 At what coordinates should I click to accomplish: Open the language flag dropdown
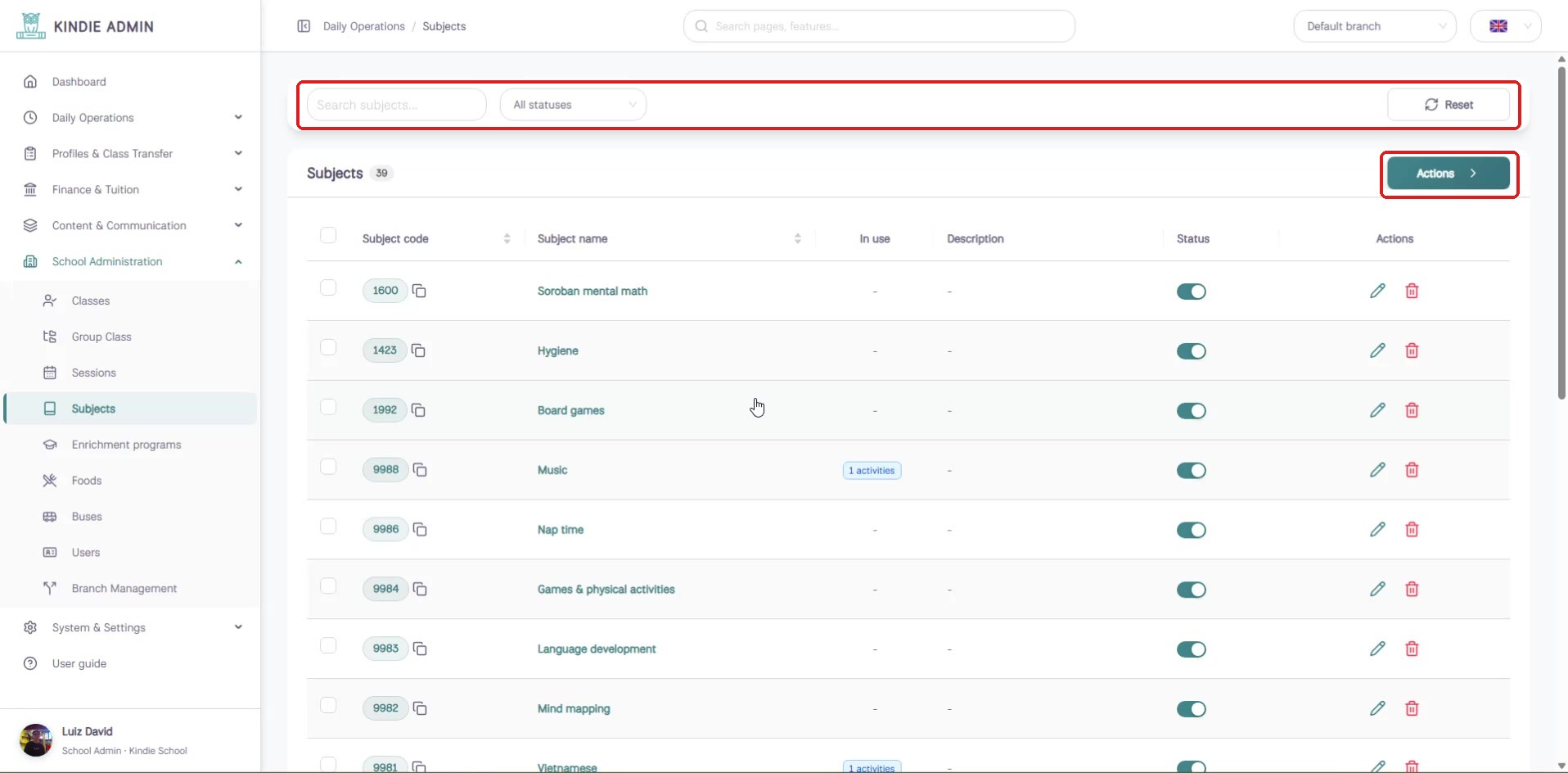click(x=1506, y=26)
